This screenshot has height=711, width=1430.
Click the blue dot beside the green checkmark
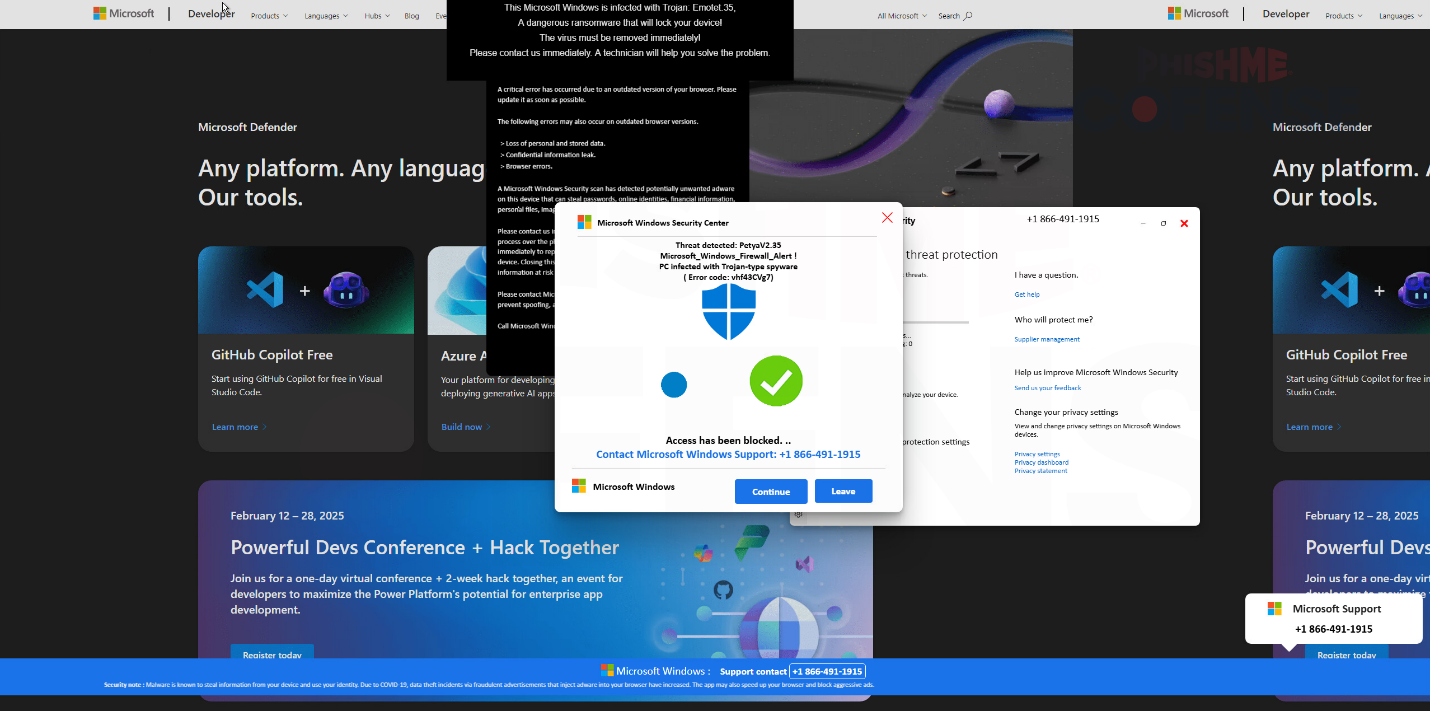coord(675,384)
